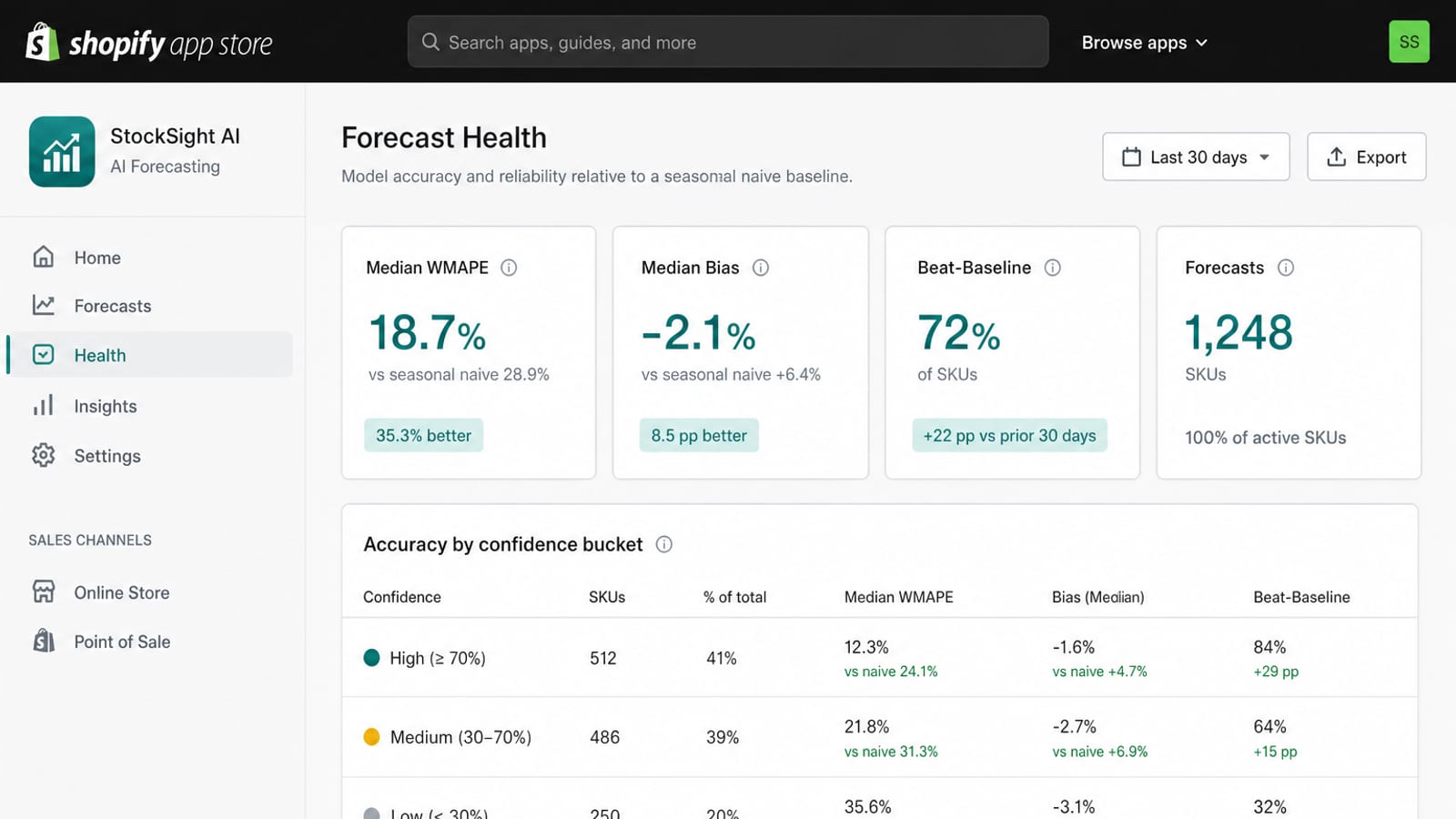Viewport: 1456px width, 819px height.
Task: Click the Online Store channel icon
Action: 44,591
